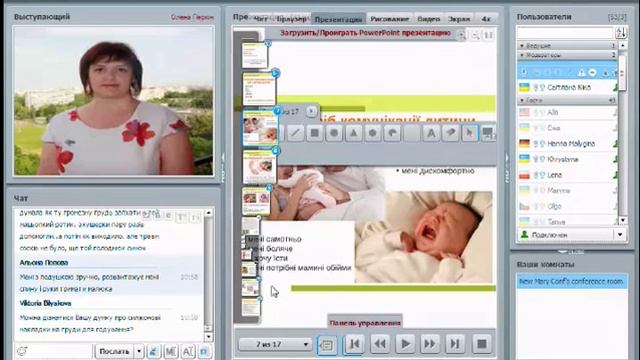Toggle the slide thumbnails panel button
Viewport: 640px width, 360px height.
pos(327,345)
